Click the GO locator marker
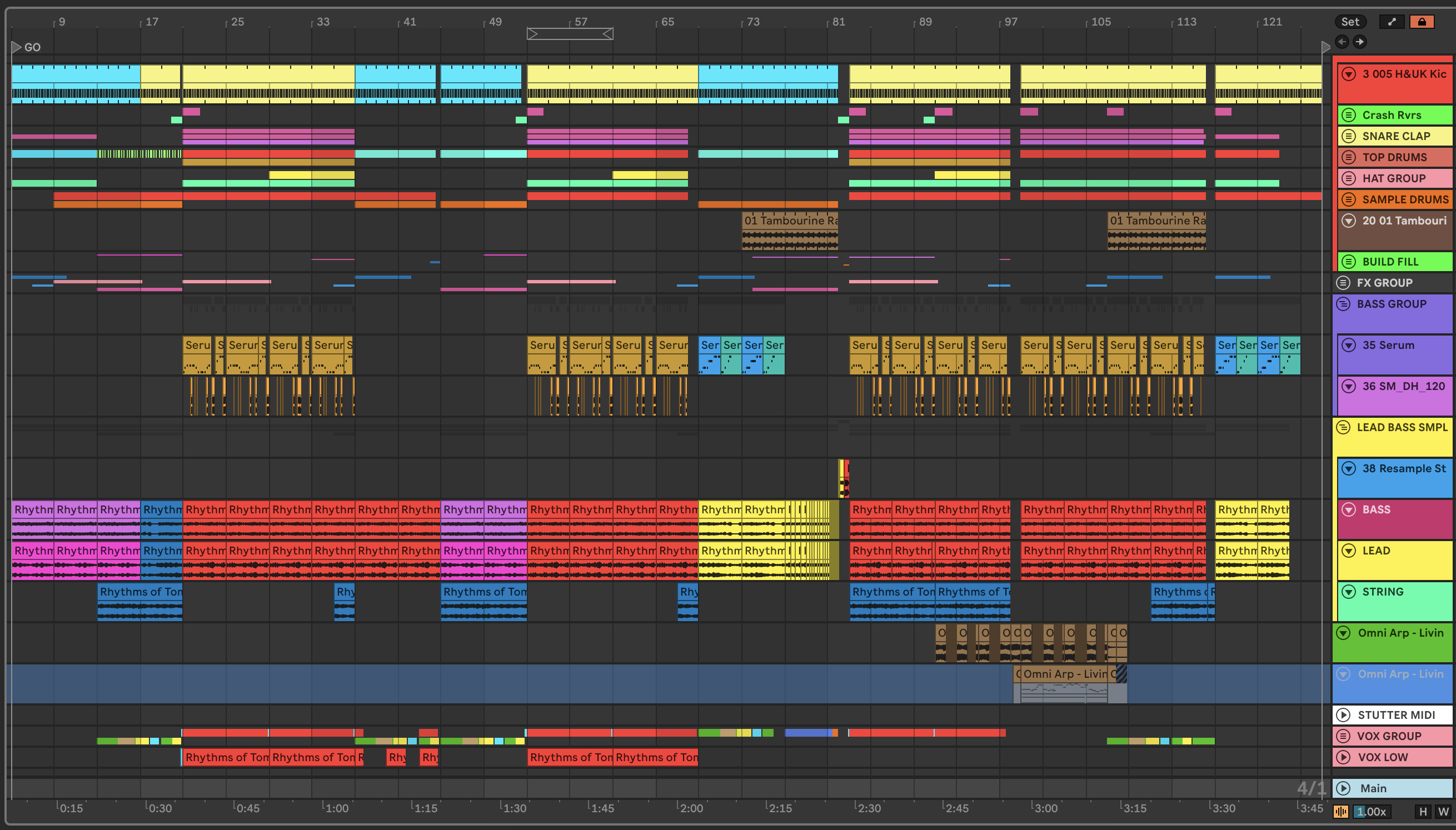Image resolution: width=1456 pixels, height=830 pixels. click(17, 47)
